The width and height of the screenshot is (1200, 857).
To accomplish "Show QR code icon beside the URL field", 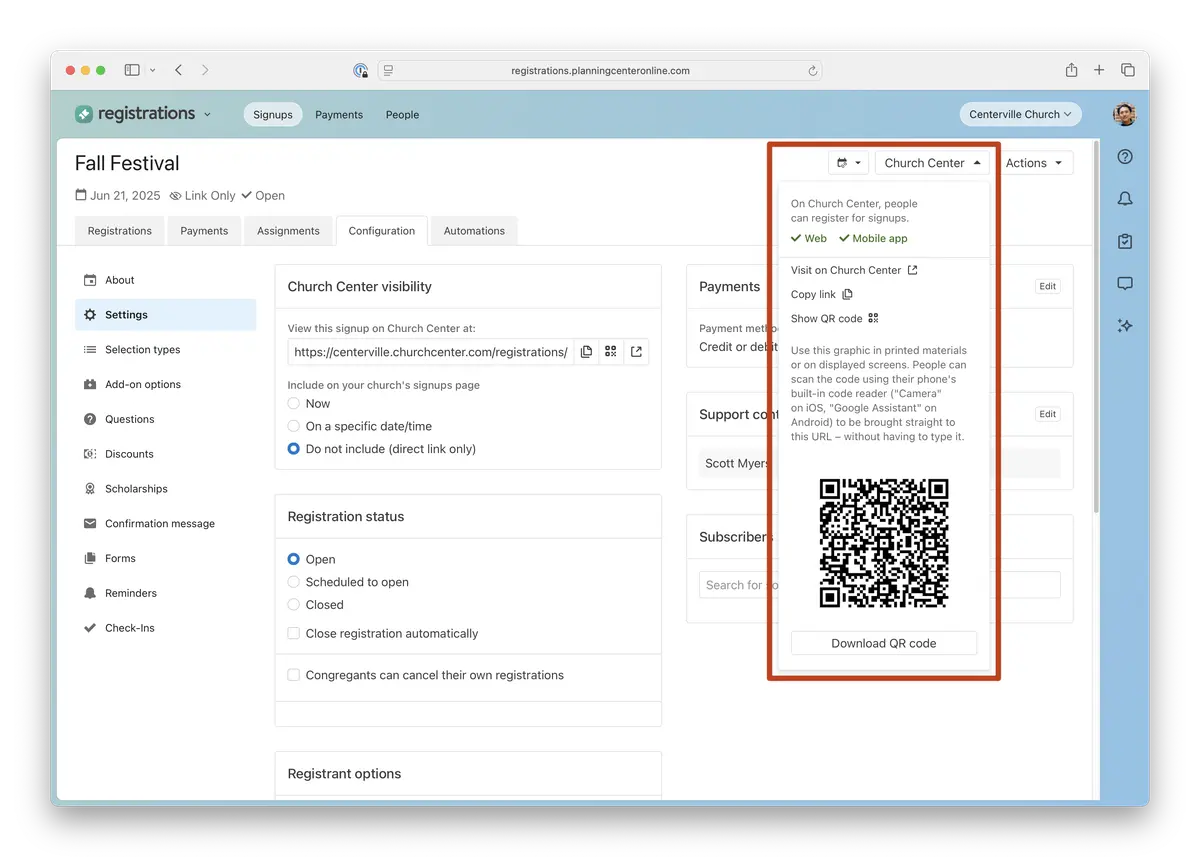I will tap(611, 352).
